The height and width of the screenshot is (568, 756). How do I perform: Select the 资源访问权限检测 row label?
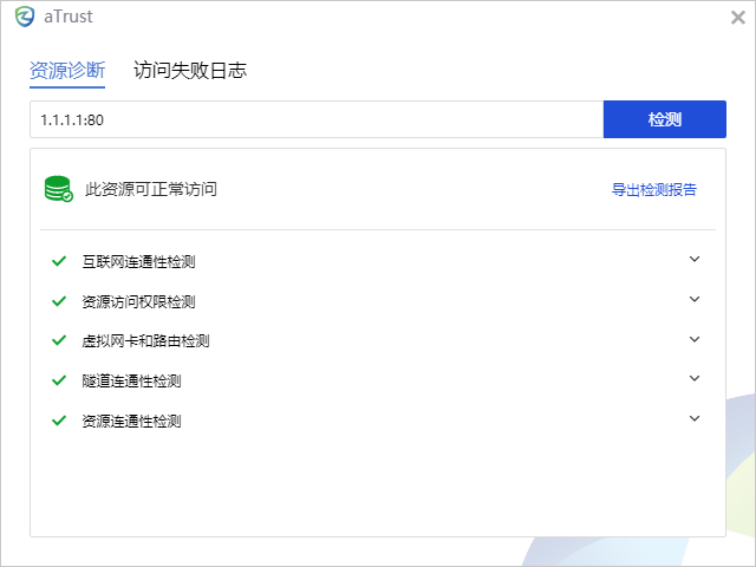[138, 302]
